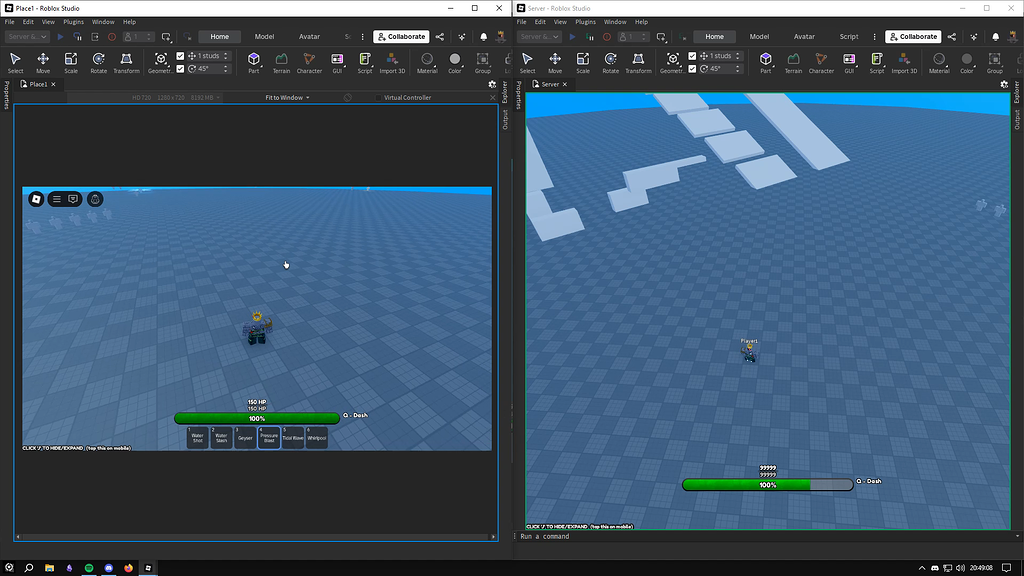Viewport: 1024px width, 576px height.
Task: Select the Tidal Wave ability slot
Action: 293,437
